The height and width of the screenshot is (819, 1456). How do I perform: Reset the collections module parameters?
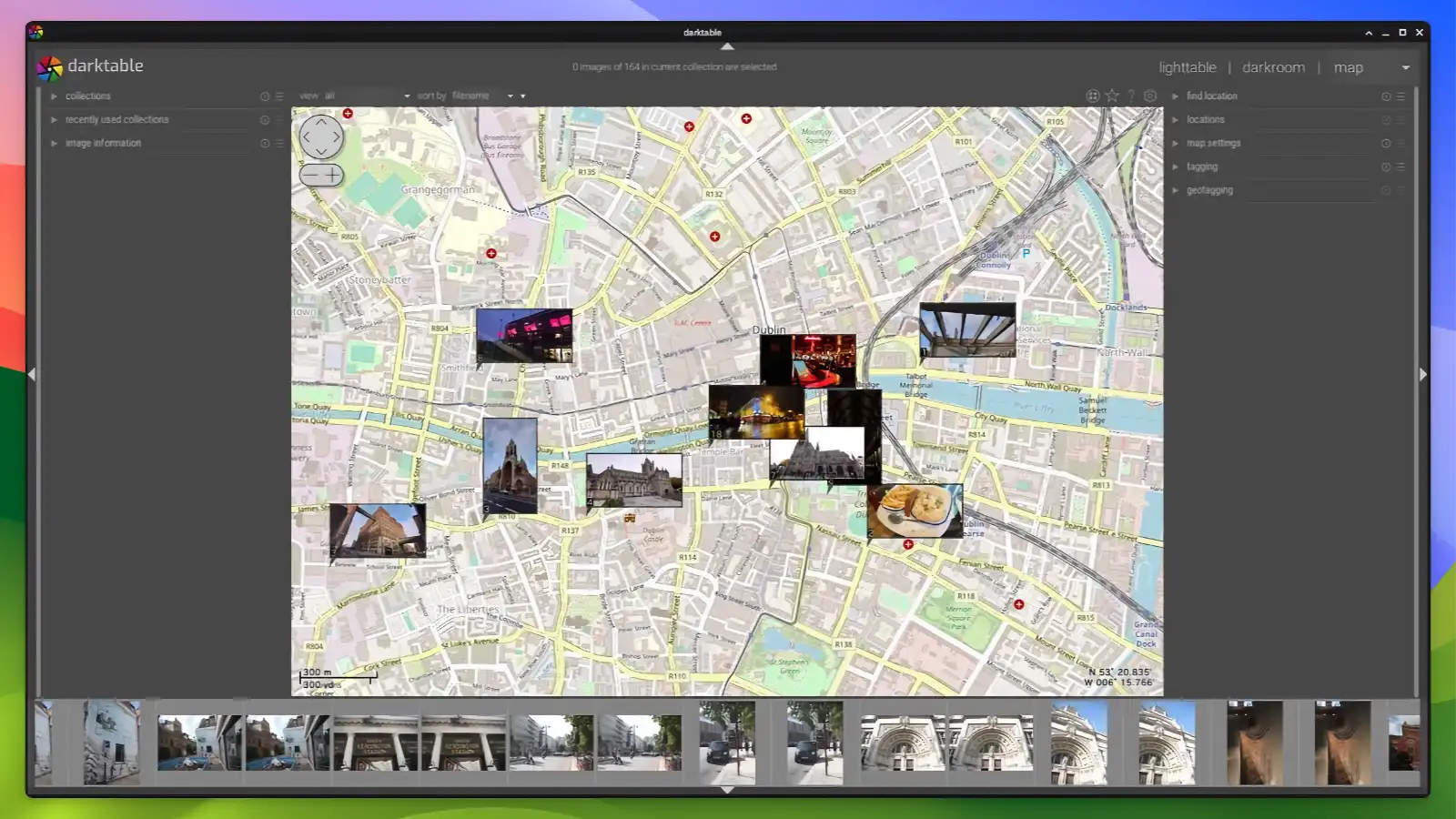(x=265, y=96)
